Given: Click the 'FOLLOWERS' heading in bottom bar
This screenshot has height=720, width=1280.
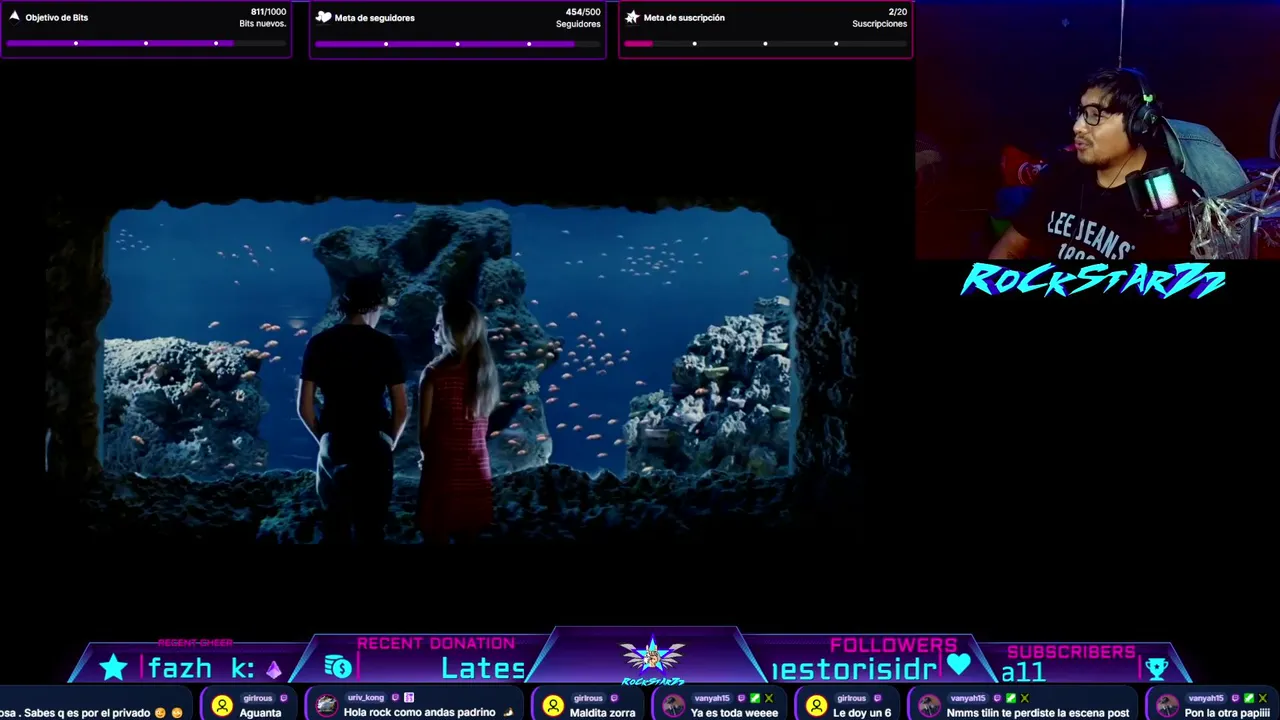Looking at the screenshot, I should click(893, 645).
